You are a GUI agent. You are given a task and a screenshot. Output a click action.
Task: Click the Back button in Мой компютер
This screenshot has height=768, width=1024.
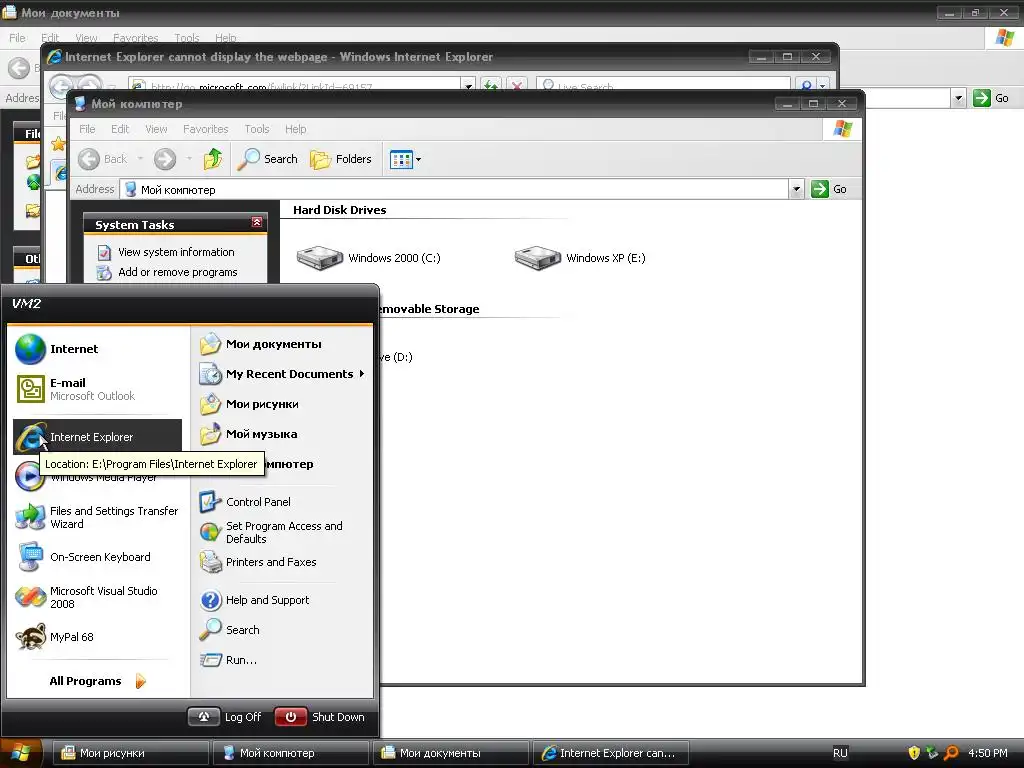[x=103, y=159]
